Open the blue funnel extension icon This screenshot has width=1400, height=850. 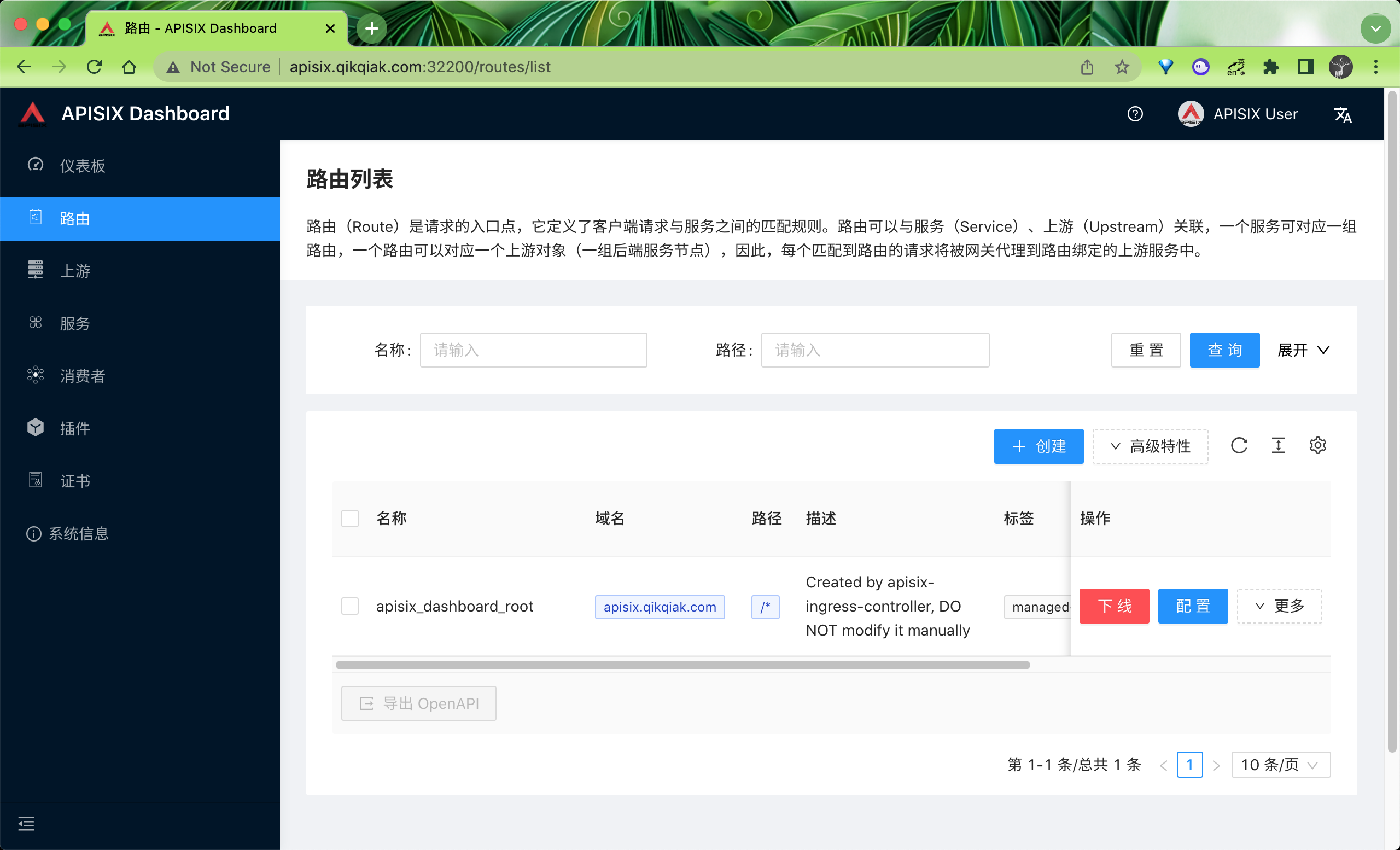click(x=1165, y=67)
